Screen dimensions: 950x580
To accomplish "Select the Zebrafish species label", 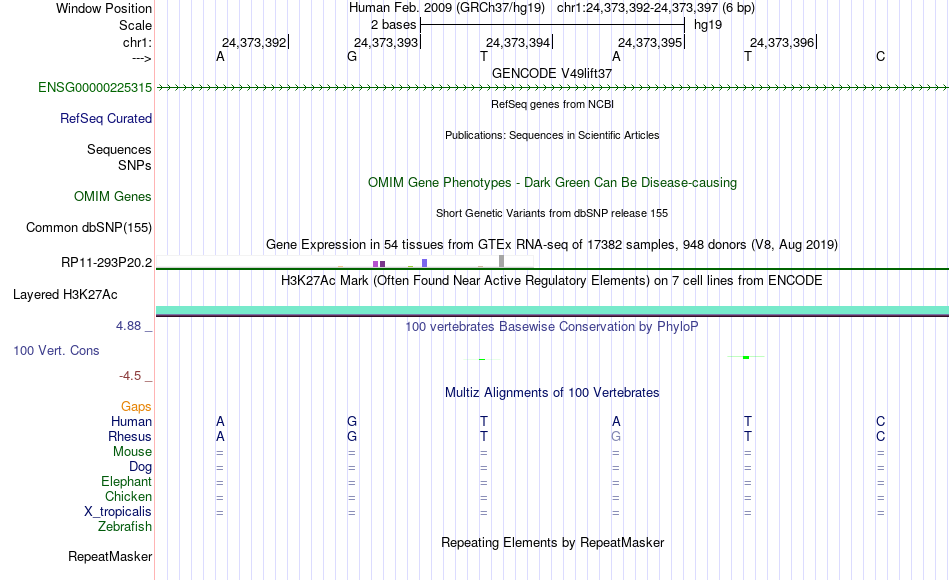I will 125,527.
